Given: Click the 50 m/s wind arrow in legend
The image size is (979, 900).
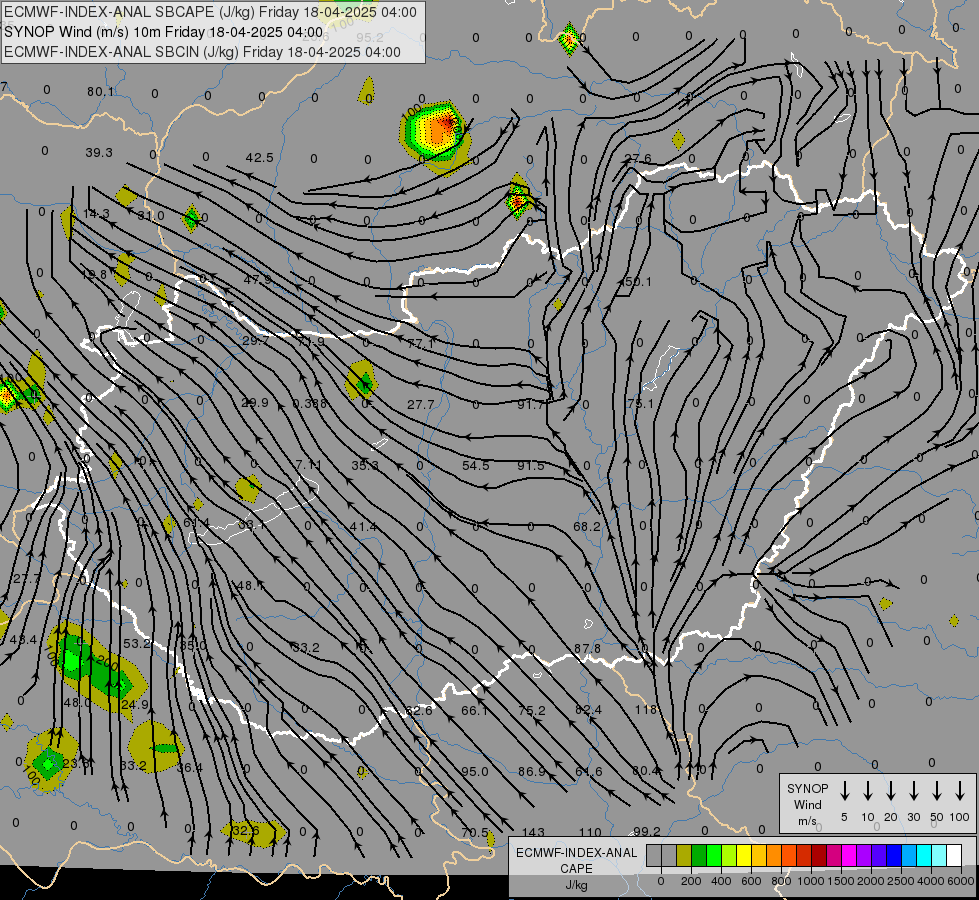Looking at the screenshot, I should coord(937,790).
